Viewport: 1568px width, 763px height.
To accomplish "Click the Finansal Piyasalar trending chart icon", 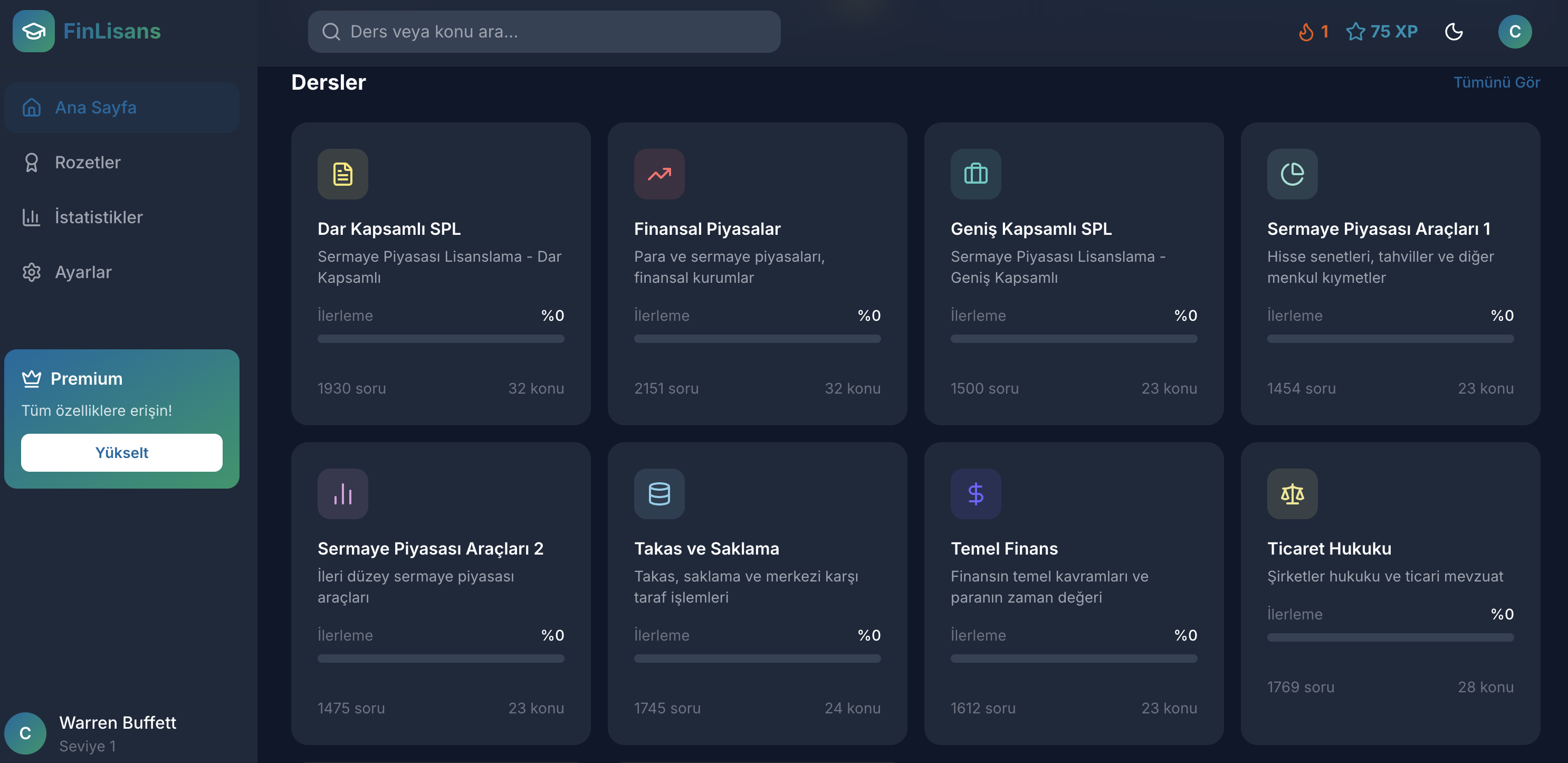I will [x=659, y=174].
